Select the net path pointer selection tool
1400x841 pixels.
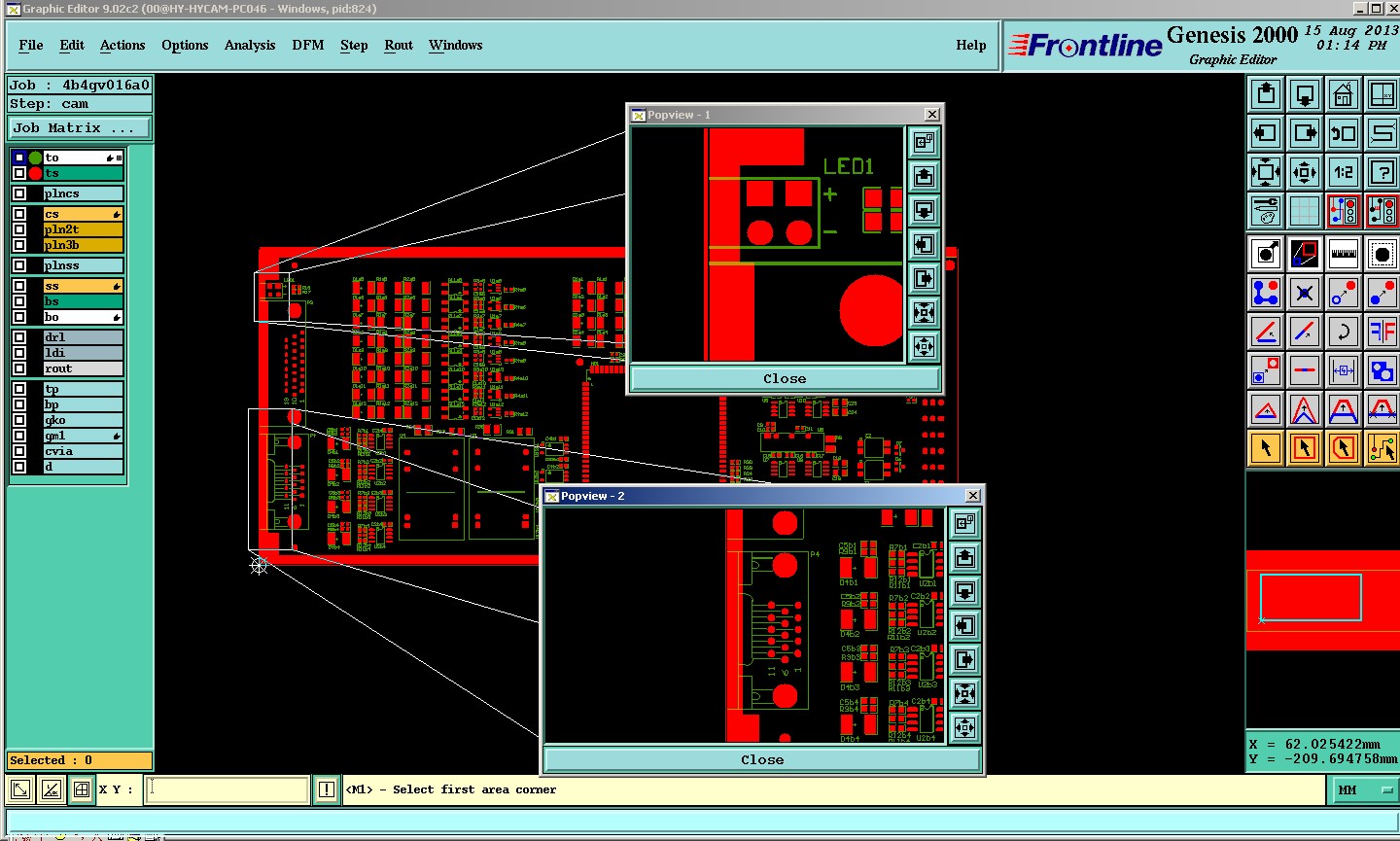coord(1382,448)
